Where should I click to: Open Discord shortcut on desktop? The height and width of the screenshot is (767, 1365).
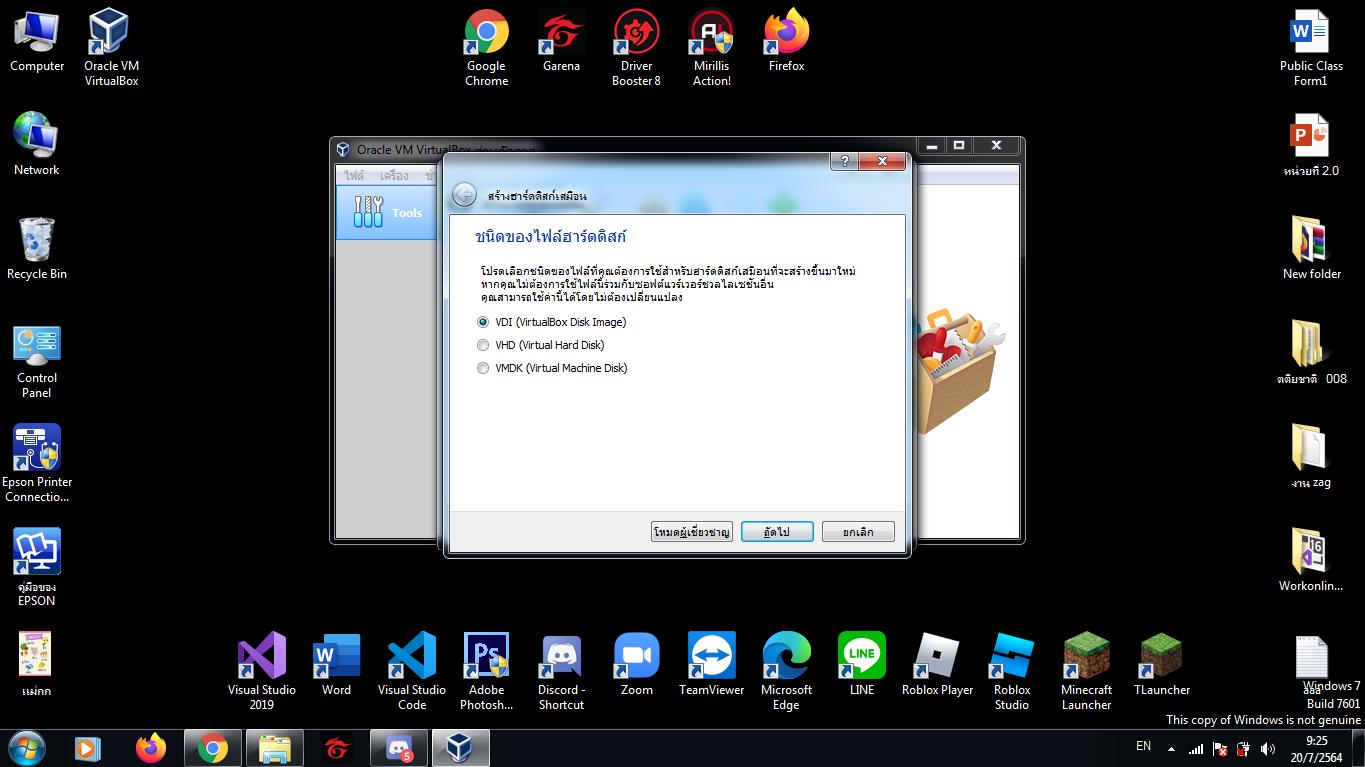click(x=561, y=671)
